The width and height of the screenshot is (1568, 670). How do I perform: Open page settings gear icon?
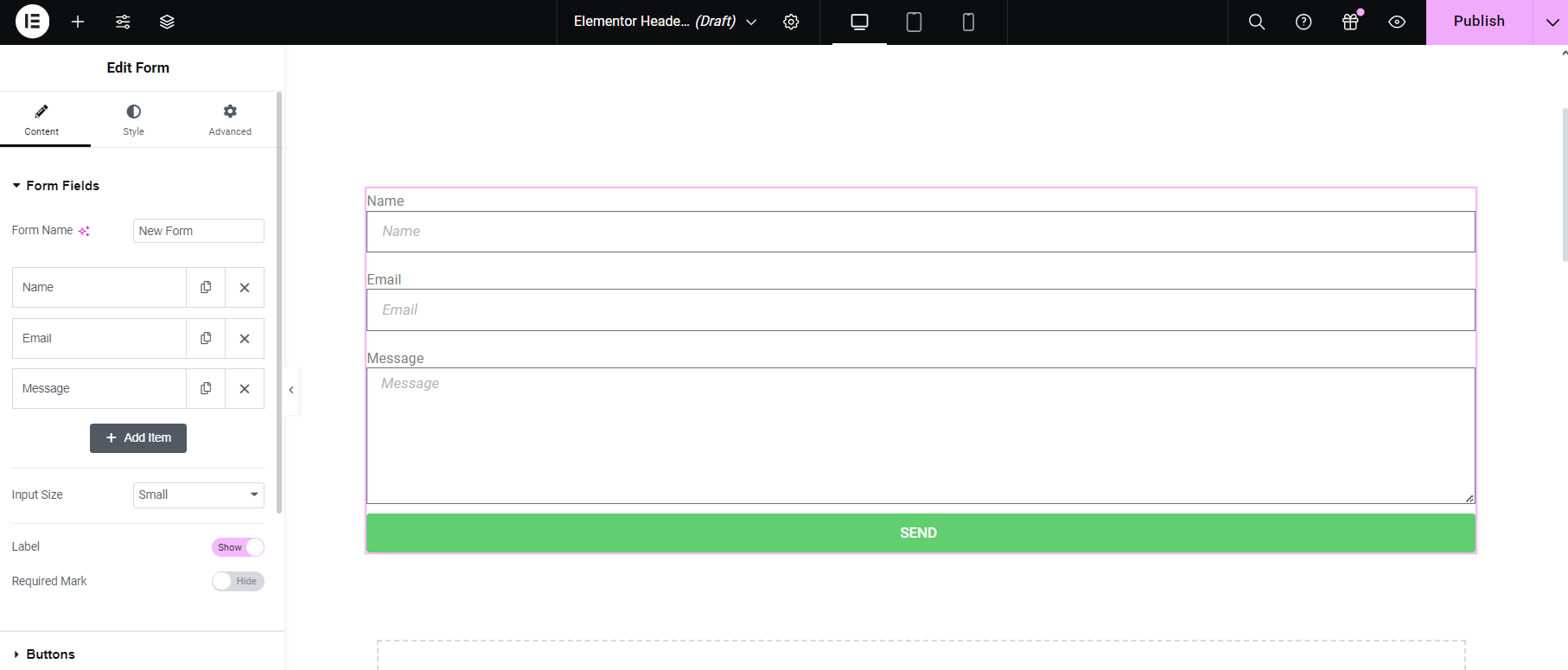click(x=791, y=22)
